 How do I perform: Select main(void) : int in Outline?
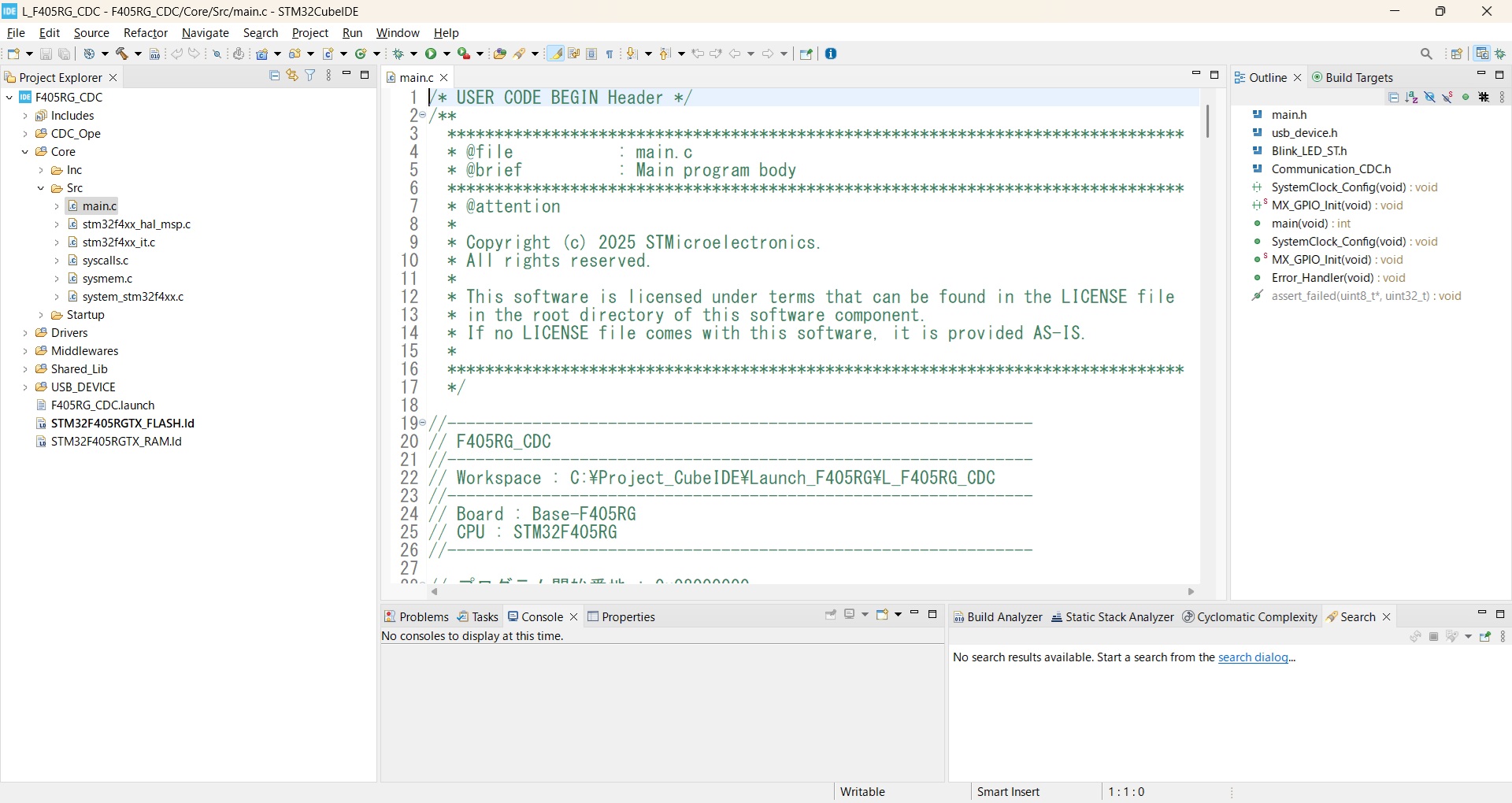[x=1311, y=224]
